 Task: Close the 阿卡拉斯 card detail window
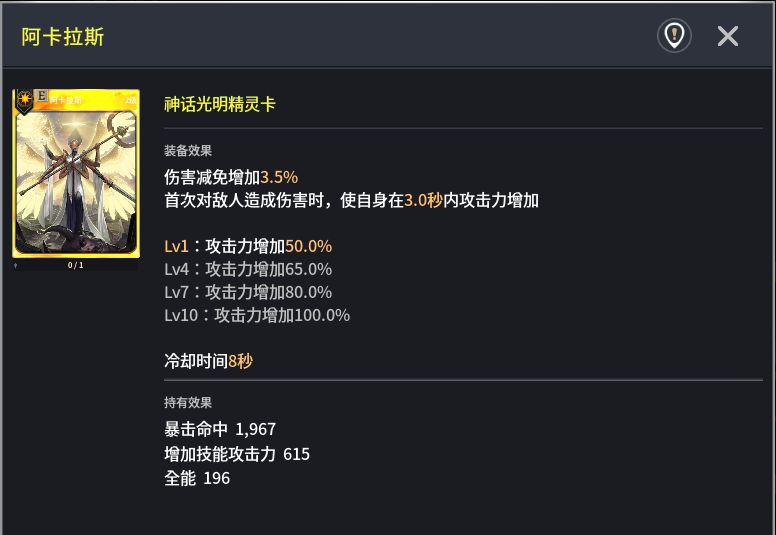click(x=728, y=36)
